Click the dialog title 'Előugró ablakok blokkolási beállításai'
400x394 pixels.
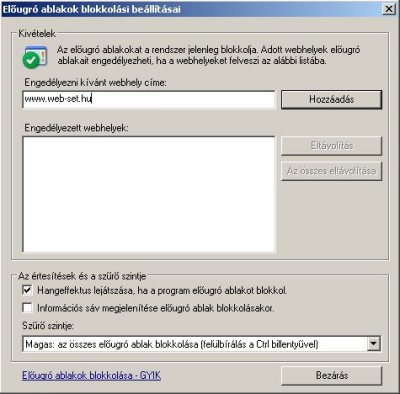click(92, 9)
